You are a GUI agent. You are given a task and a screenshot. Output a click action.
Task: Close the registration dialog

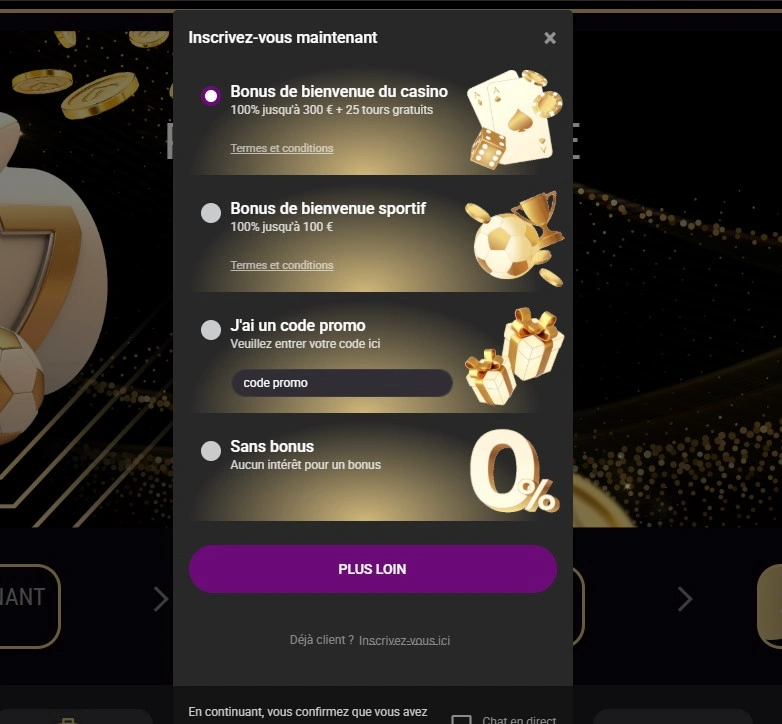(x=550, y=38)
